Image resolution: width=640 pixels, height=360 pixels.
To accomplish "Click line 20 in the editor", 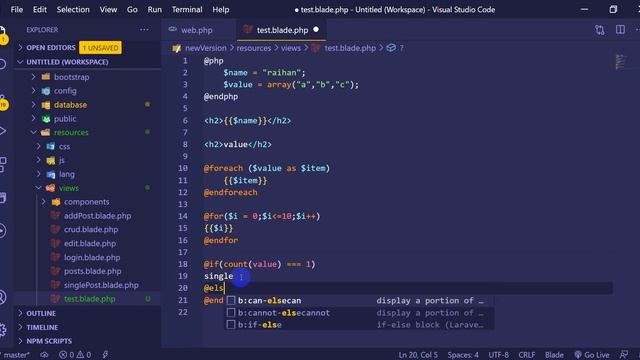I will (408, 288).
